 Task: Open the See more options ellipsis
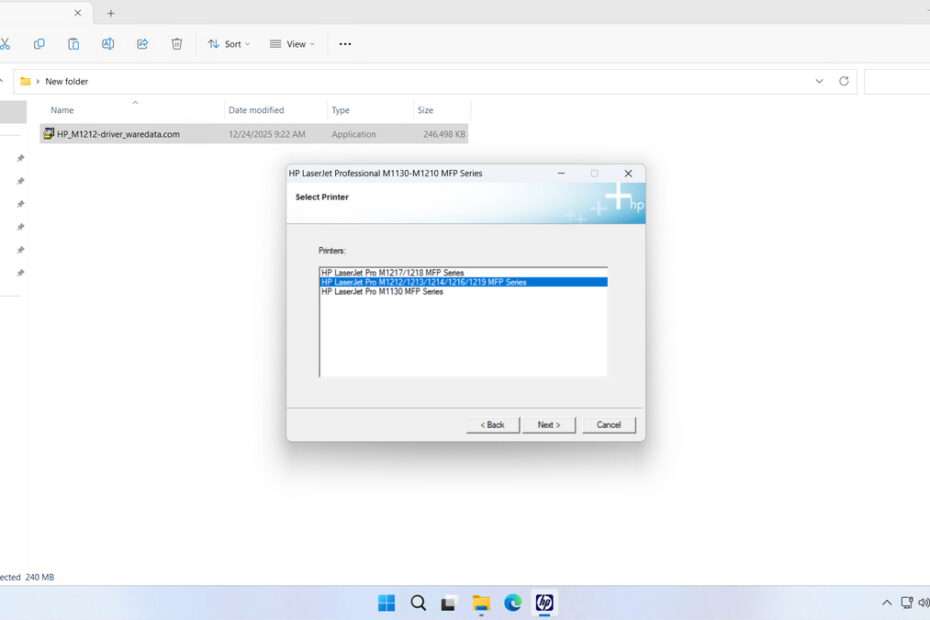click(345, 44)
